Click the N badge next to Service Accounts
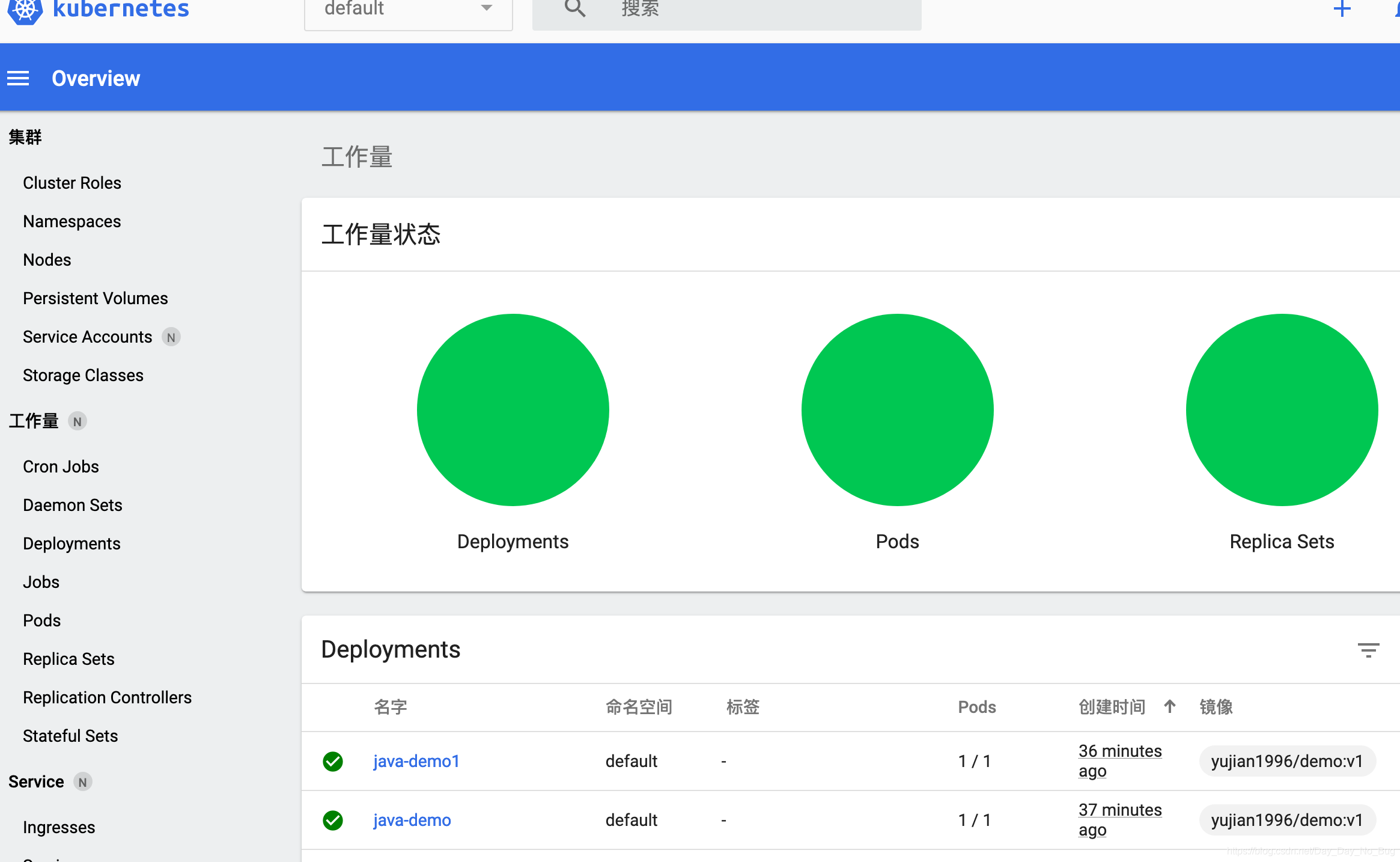Image resolution: width=1400 pixels, height=862 pixels. [x=171, y=337]
